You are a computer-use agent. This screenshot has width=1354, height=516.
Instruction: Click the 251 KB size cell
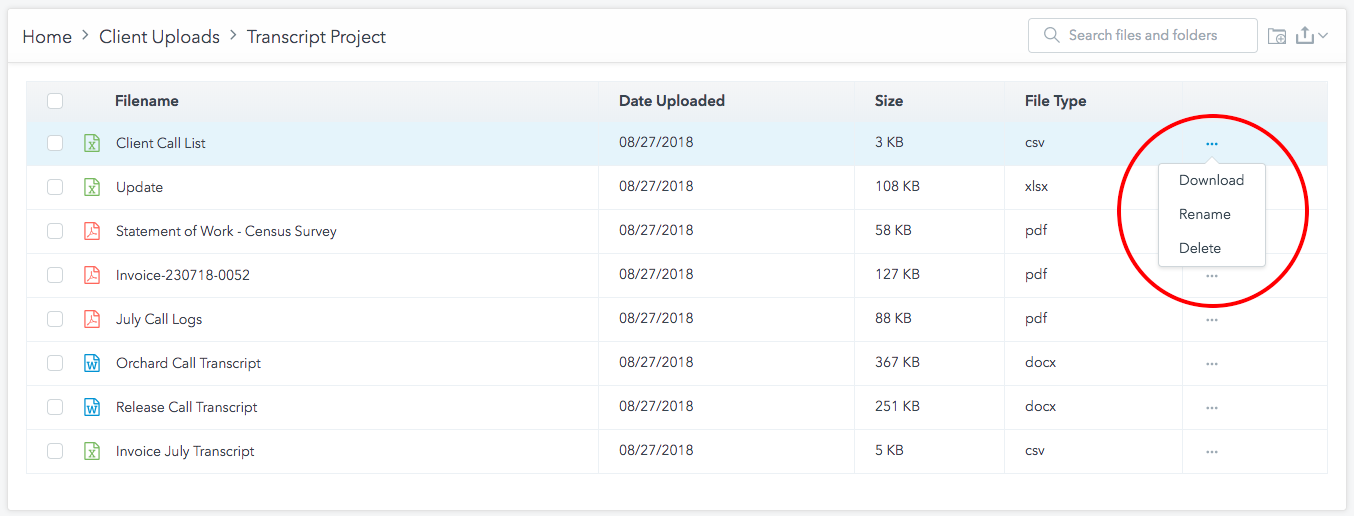[x=897, y=407]
